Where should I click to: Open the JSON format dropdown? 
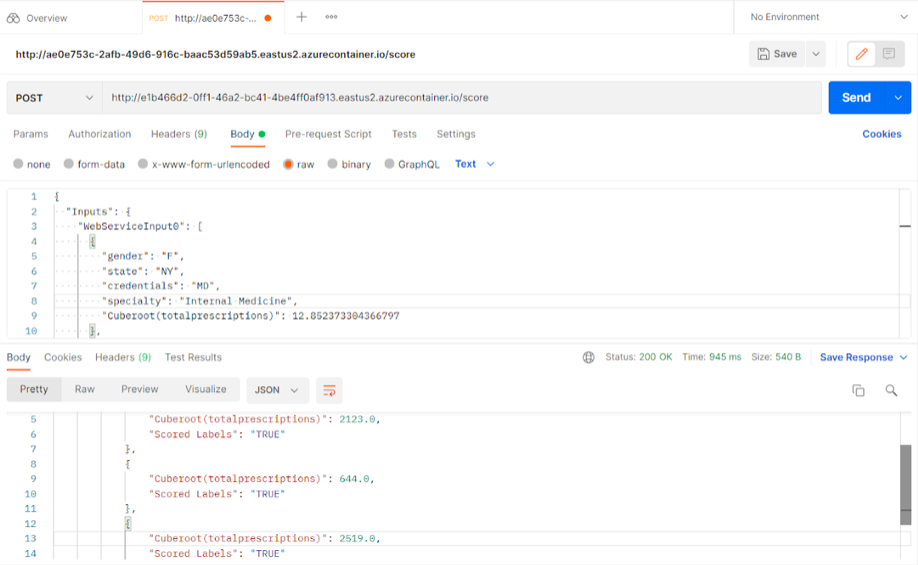[277, 390]
